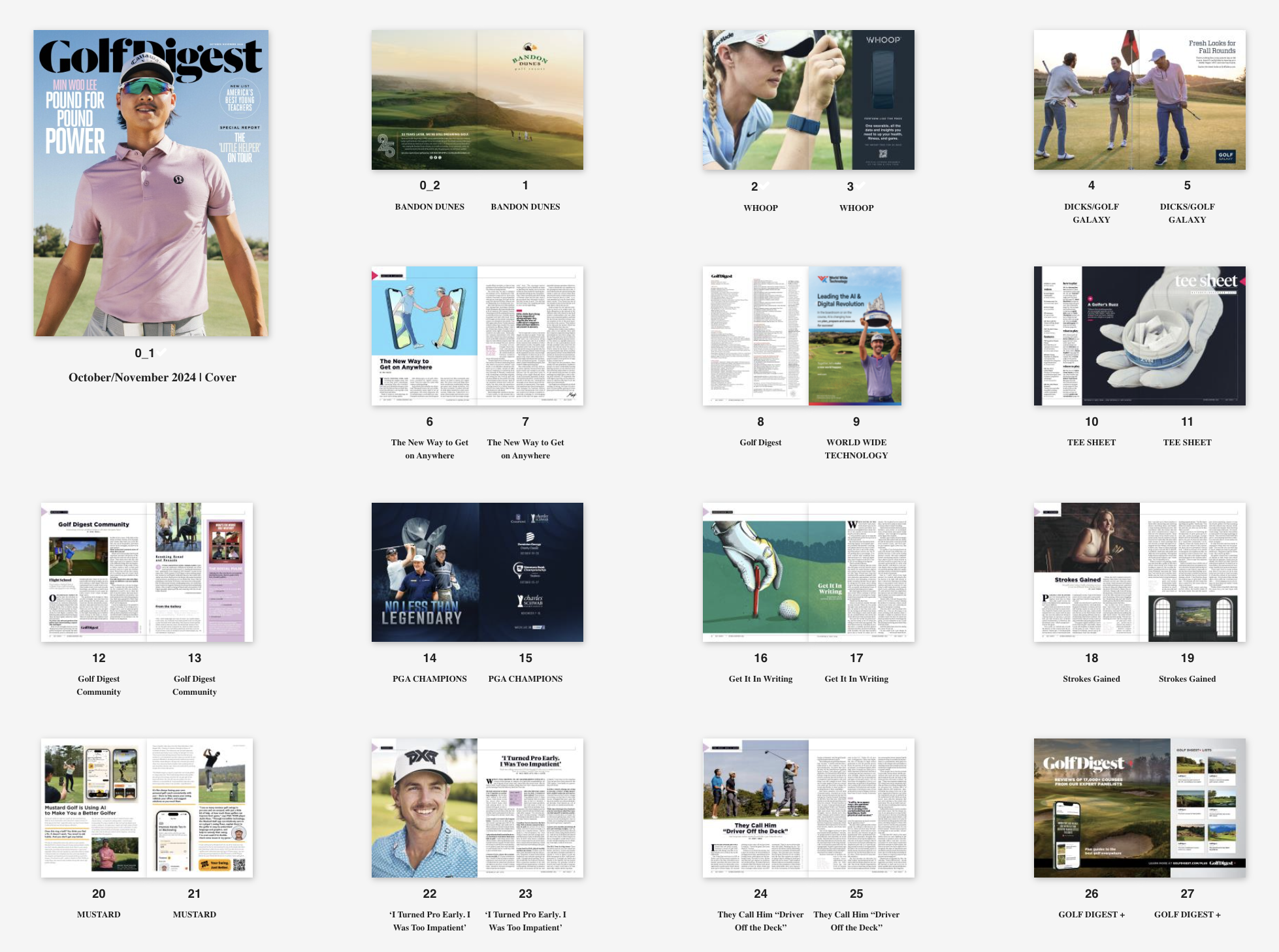Open page 12 Golf Digest Community thumbnail

coord(93,572)
